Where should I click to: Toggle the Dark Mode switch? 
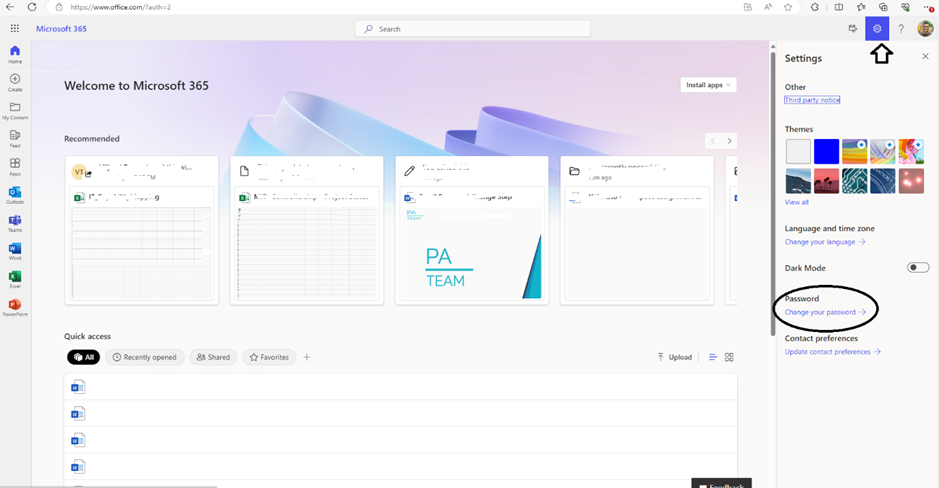pos(917,268)
